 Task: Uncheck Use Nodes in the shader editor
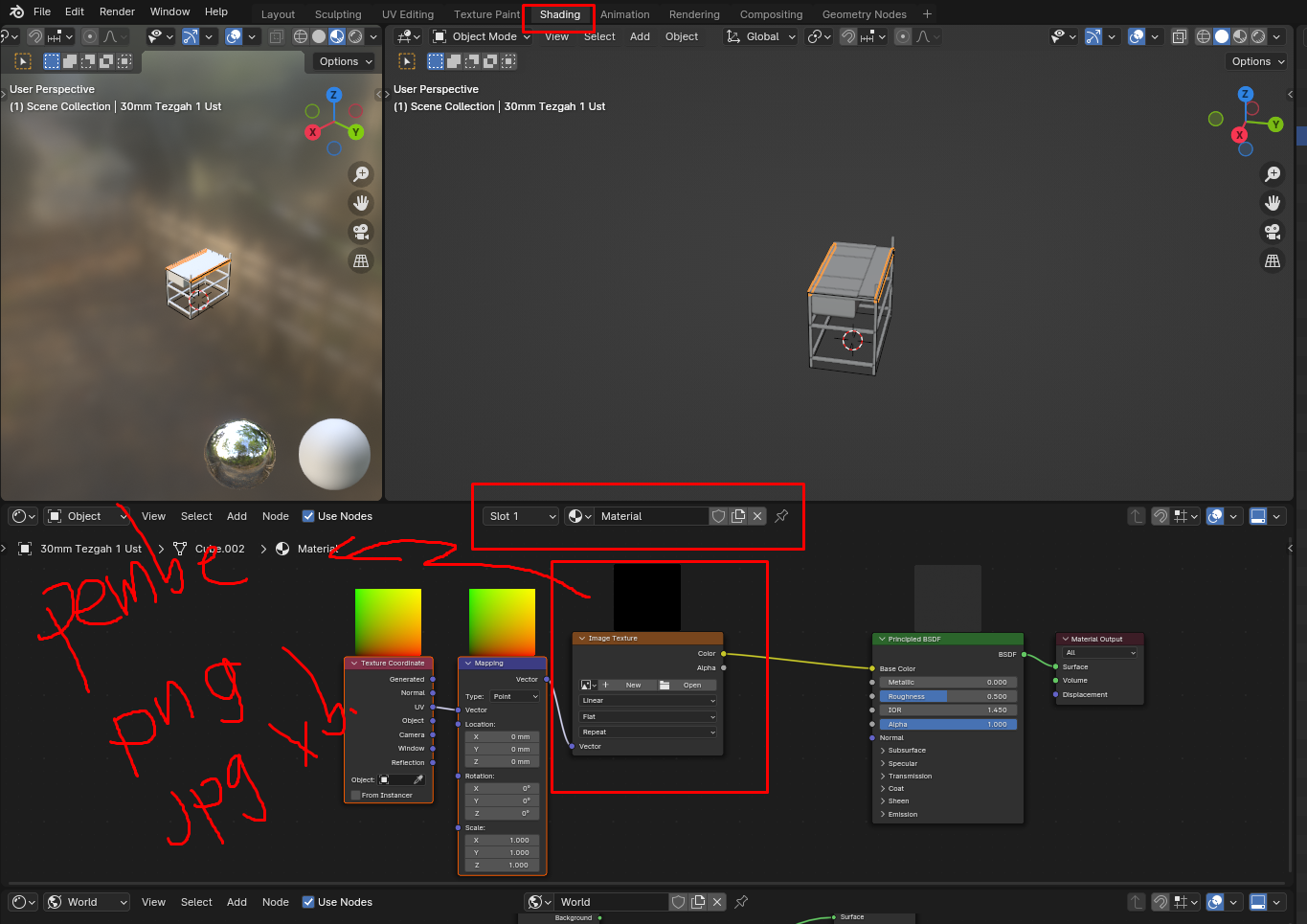(x=308, y=516)
